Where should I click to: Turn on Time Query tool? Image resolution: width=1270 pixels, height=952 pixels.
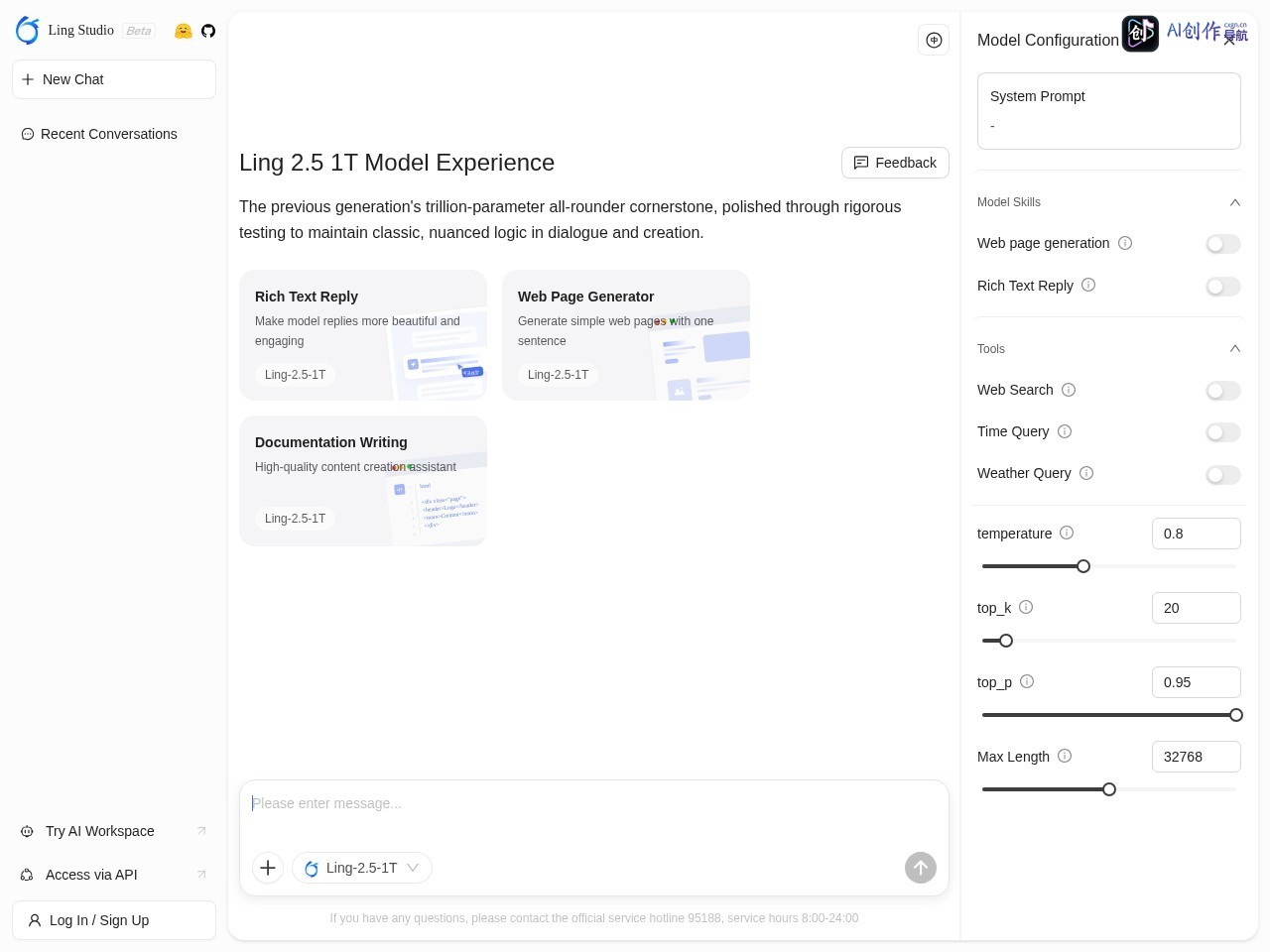click(1223, 432)
